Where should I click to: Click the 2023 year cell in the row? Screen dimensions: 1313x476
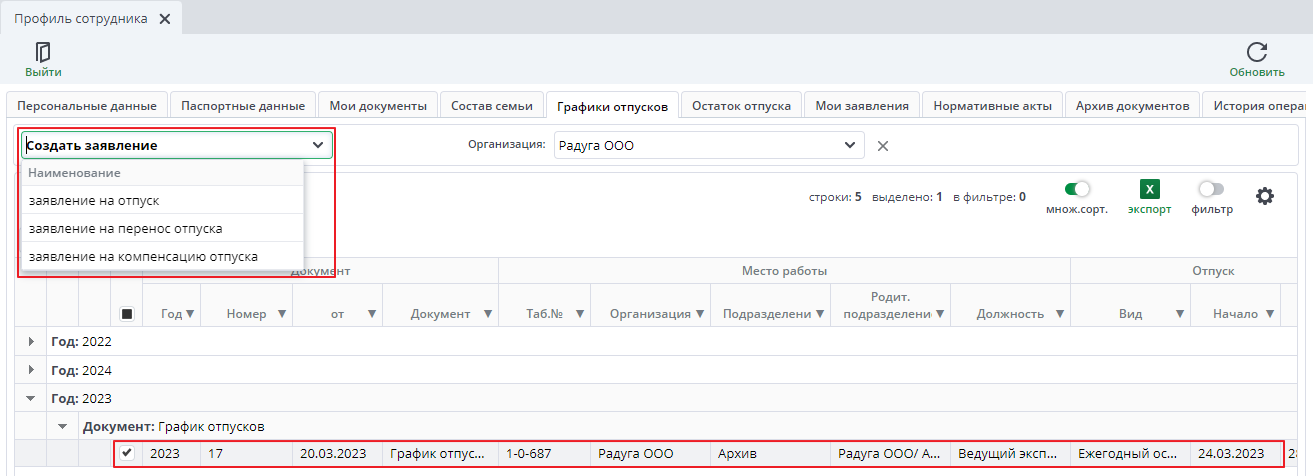[172, 453]
